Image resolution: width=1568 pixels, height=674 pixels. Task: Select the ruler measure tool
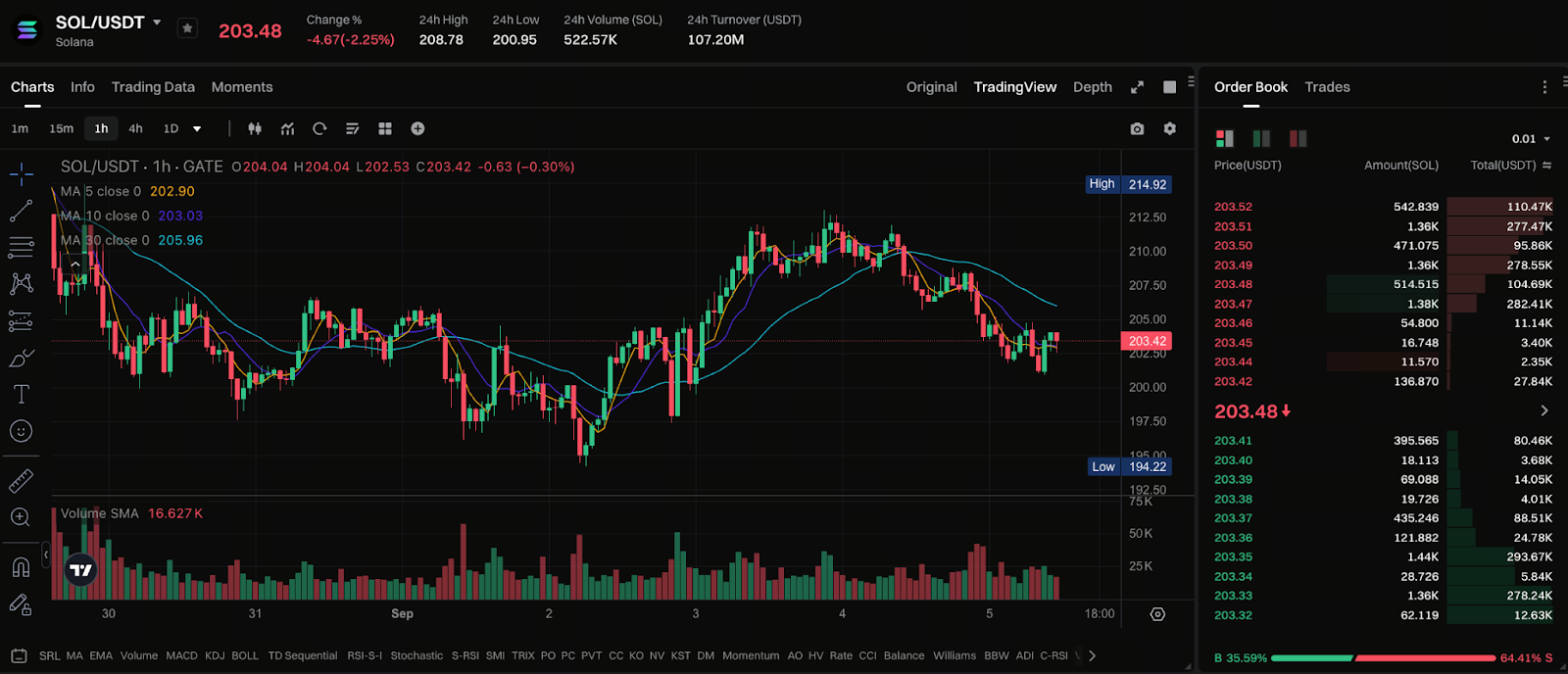click(x=21, y=480)
